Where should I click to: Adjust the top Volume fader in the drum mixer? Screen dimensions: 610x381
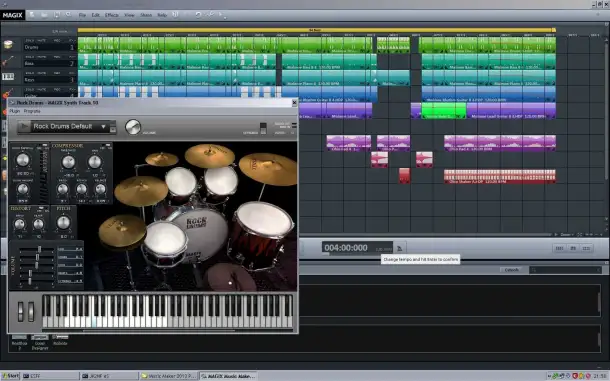pyautogui.click(x=39, y=249)
